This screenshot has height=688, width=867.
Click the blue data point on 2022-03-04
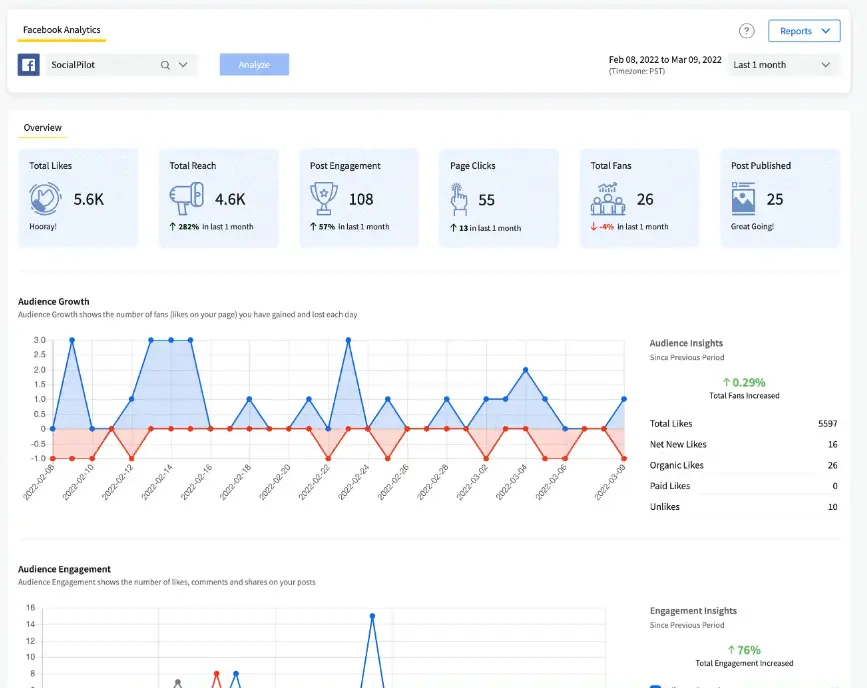(525, 369)
